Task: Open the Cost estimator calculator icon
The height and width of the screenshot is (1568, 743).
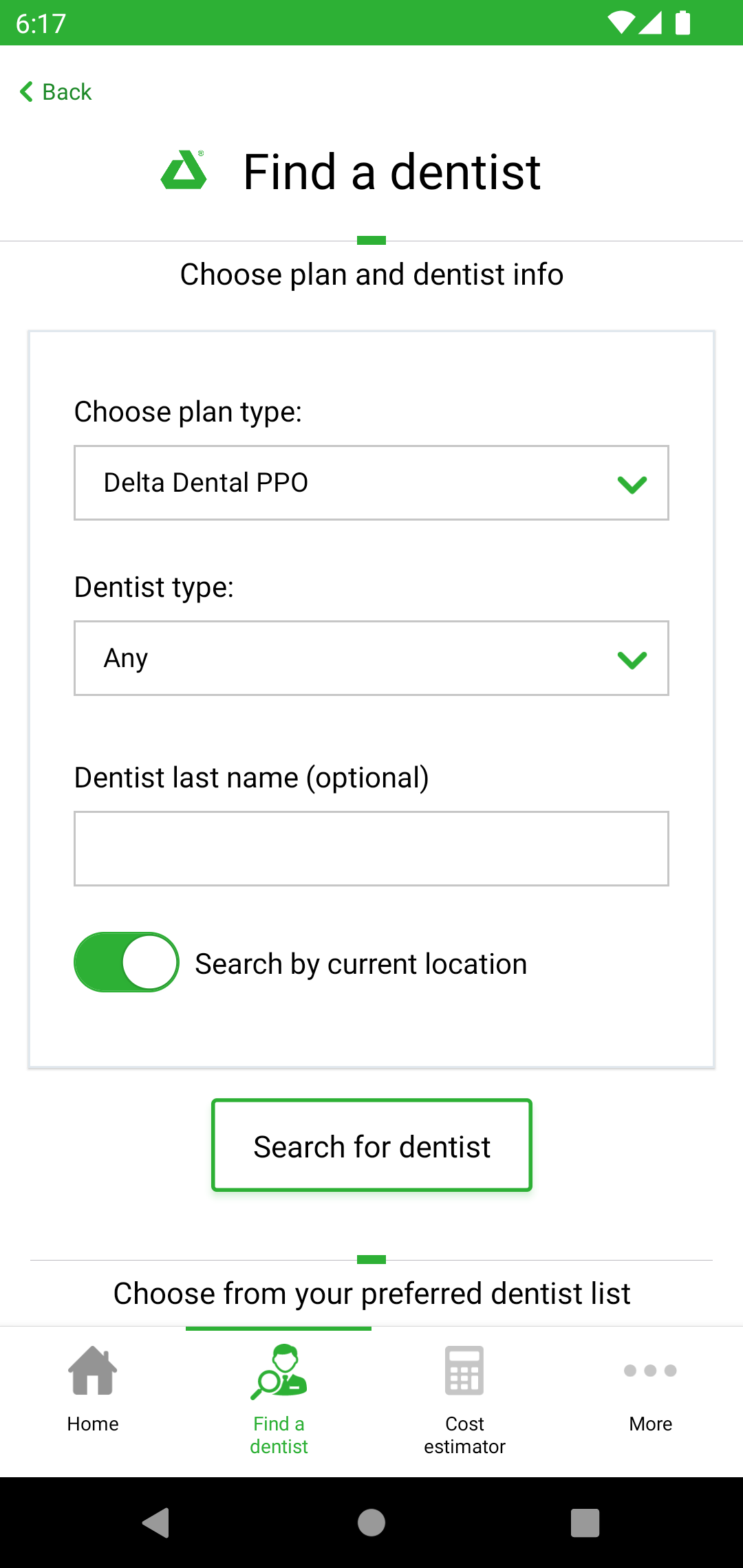Action: 464,1371
